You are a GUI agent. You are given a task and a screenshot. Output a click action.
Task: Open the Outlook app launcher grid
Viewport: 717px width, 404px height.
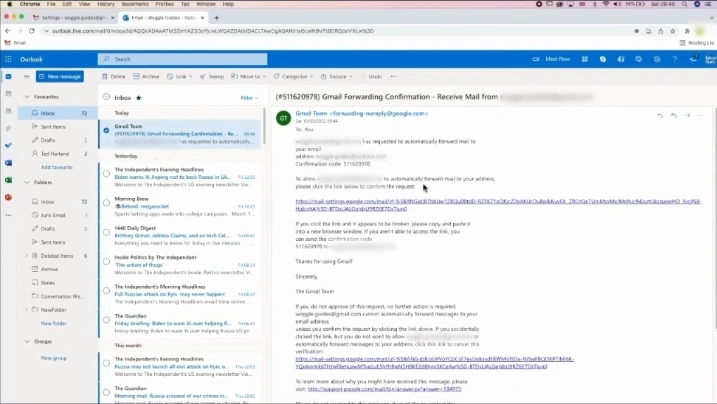(x=8, y=59)
